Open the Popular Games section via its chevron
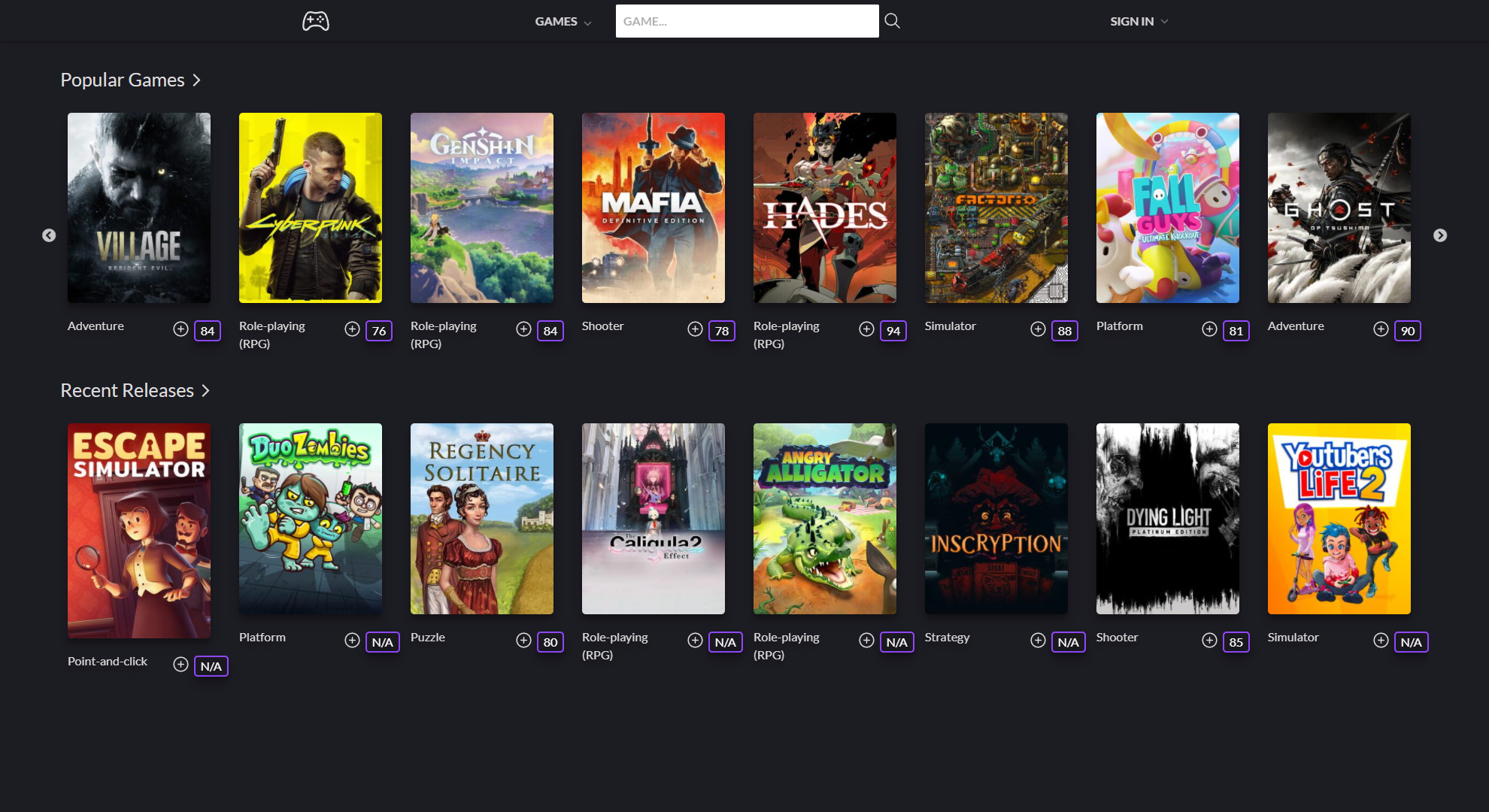The height and width of the screenshot is (812, 1489). pos(196,80)
